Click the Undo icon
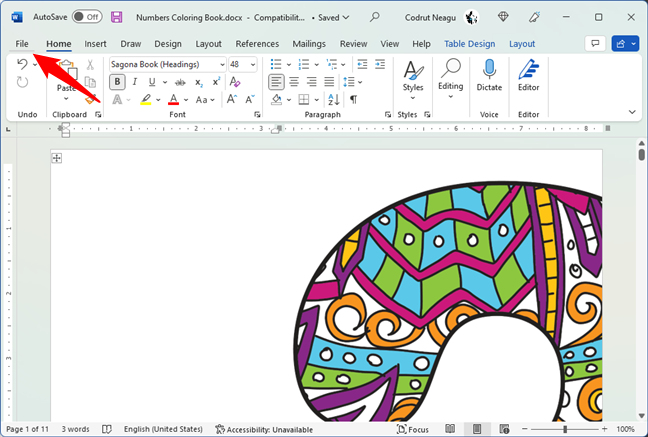The height and width of the screenshot is (437, 648). pos(22,65)
